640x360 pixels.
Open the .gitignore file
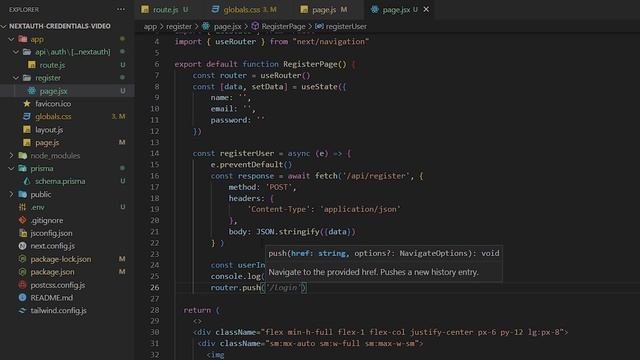tap(47, 220)
